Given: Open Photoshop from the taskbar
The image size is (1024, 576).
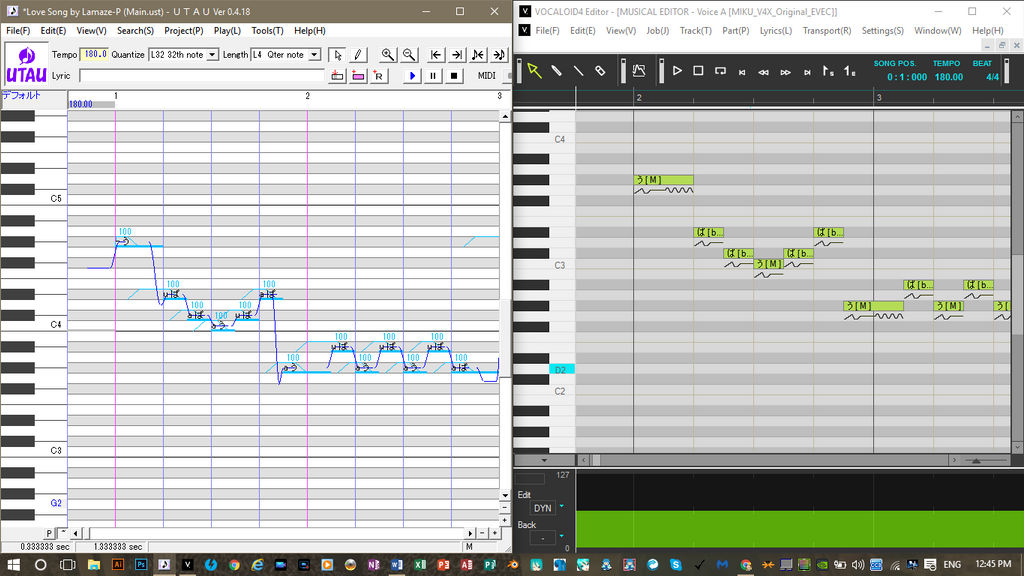Looking at the screenshot, I should pyautogui.click(x=140, y=564).
